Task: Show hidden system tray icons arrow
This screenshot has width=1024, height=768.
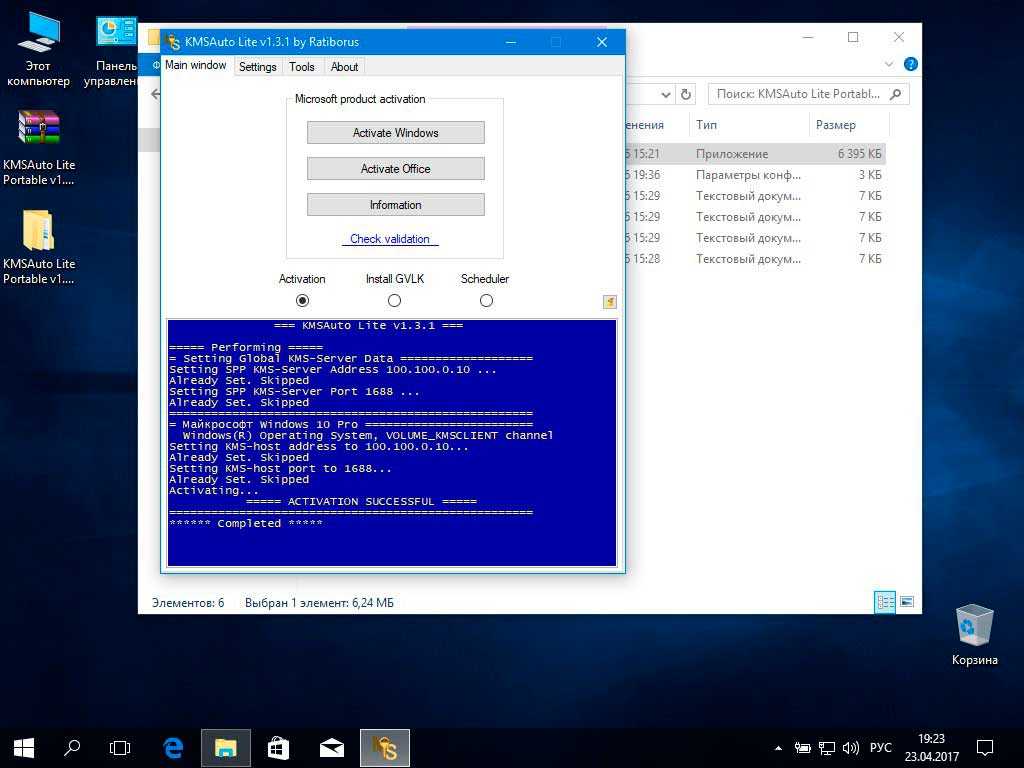Action: (778, 748)
